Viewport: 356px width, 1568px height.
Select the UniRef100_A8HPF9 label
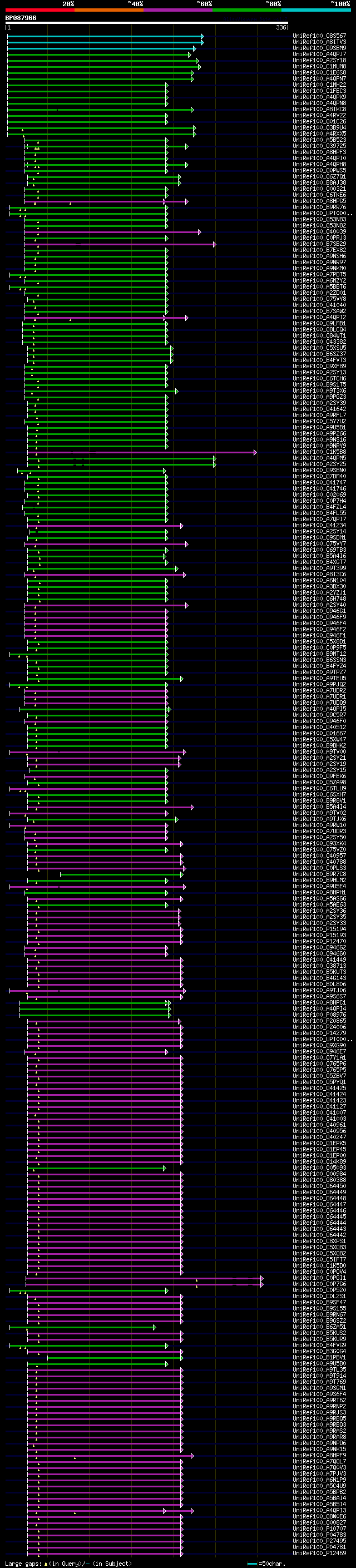click(319, 1456)
